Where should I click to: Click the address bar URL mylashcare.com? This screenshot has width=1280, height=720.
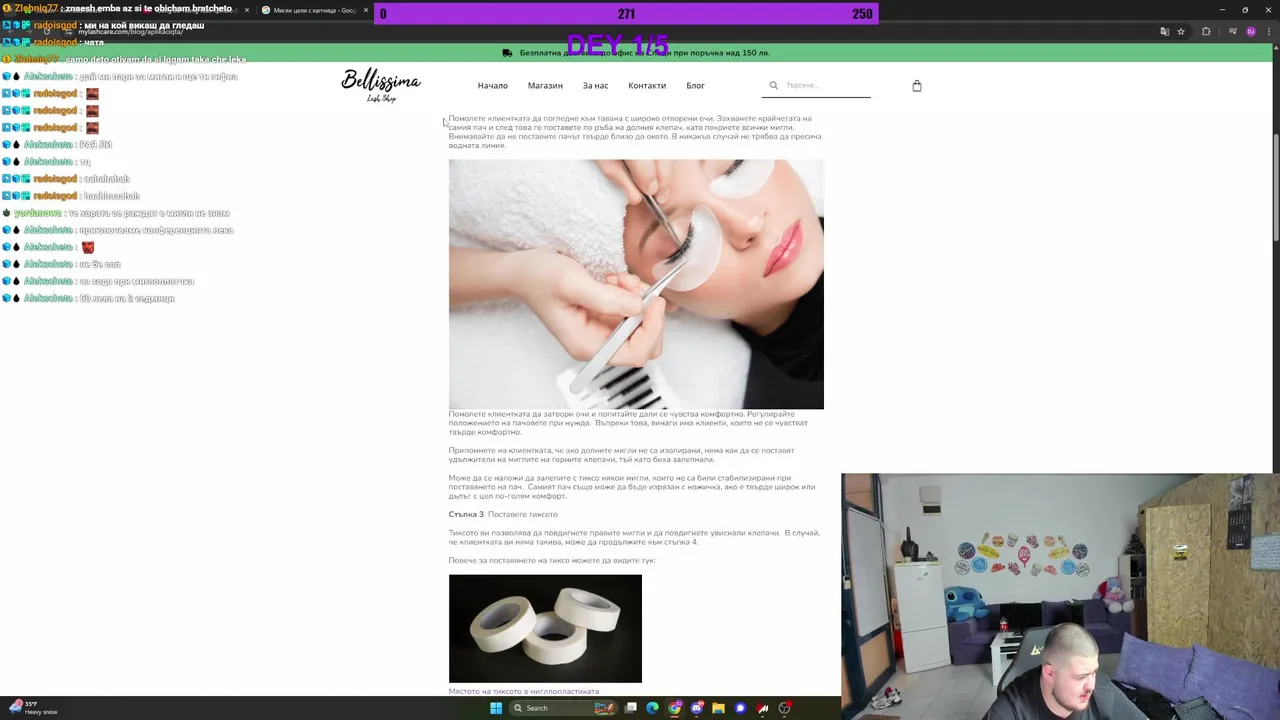coord(130,32)
